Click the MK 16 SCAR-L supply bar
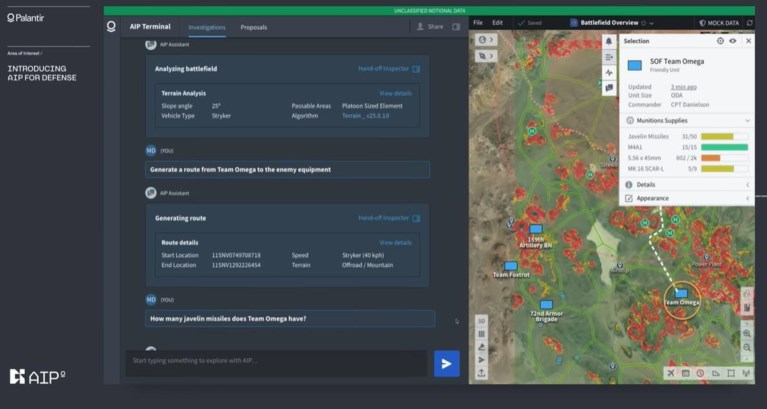 (724, 169)
